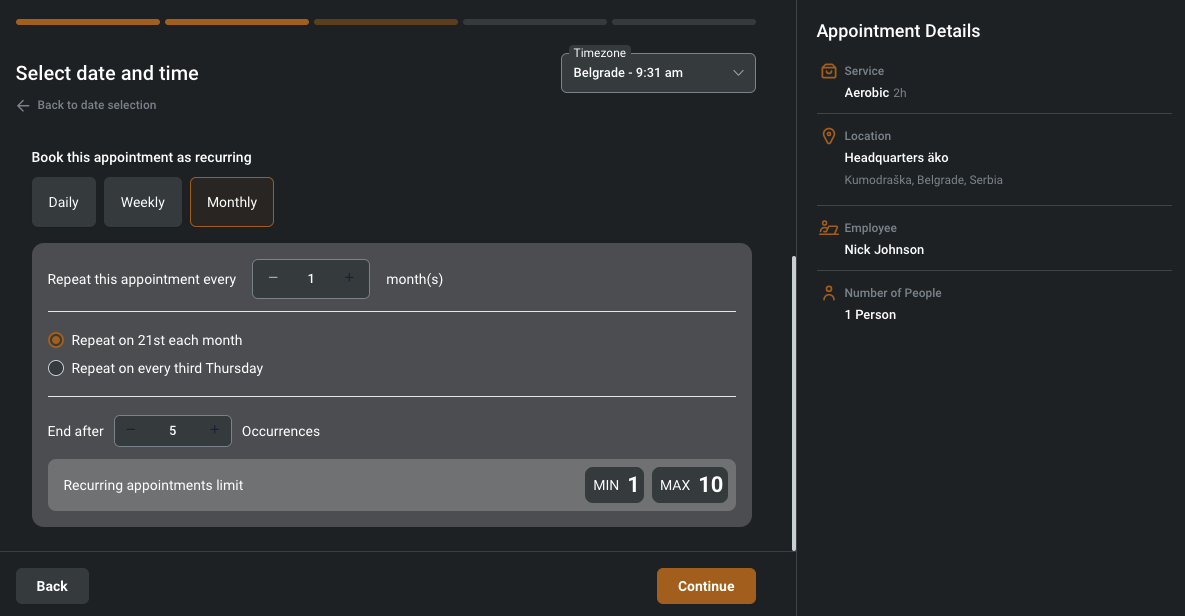This screenshot has height=616, width=1185.
Task: Enable the Daily recurrence option
Action: [63, 201]
